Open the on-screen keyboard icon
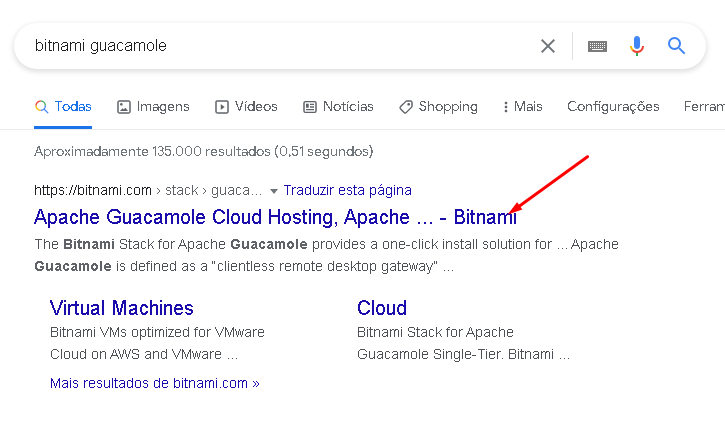Image resolution: width=725 pixels, height=421 pixels. click(x=597, y=46)
